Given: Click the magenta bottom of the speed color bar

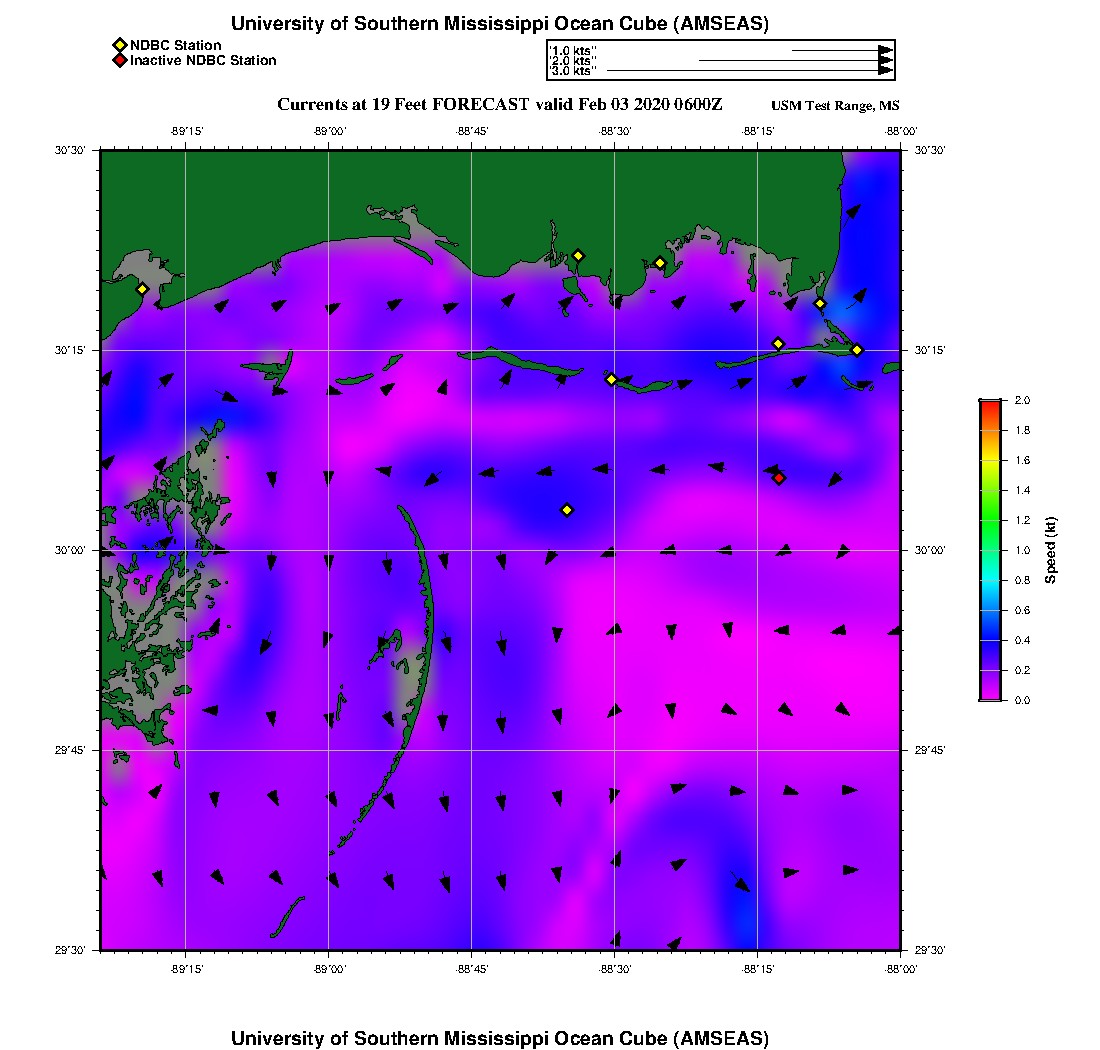Looking at the screenshot, I should [x=989, y=695].
